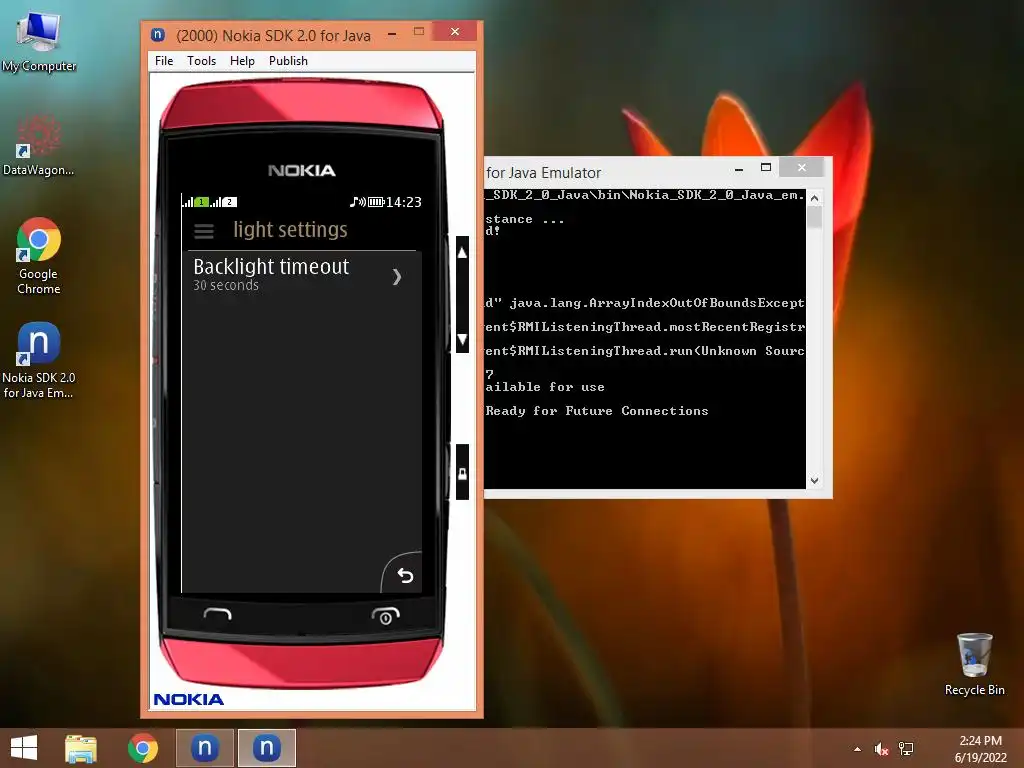
Task: Click the lock key on phone side
Action: [x=462, y=473]
